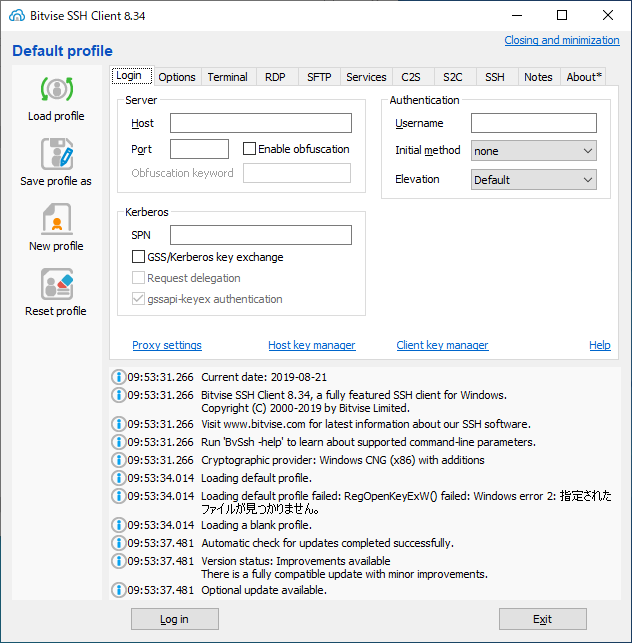632x643 pixels.
Task: Click the Default profile heading
Action: [x=62, y=51]
